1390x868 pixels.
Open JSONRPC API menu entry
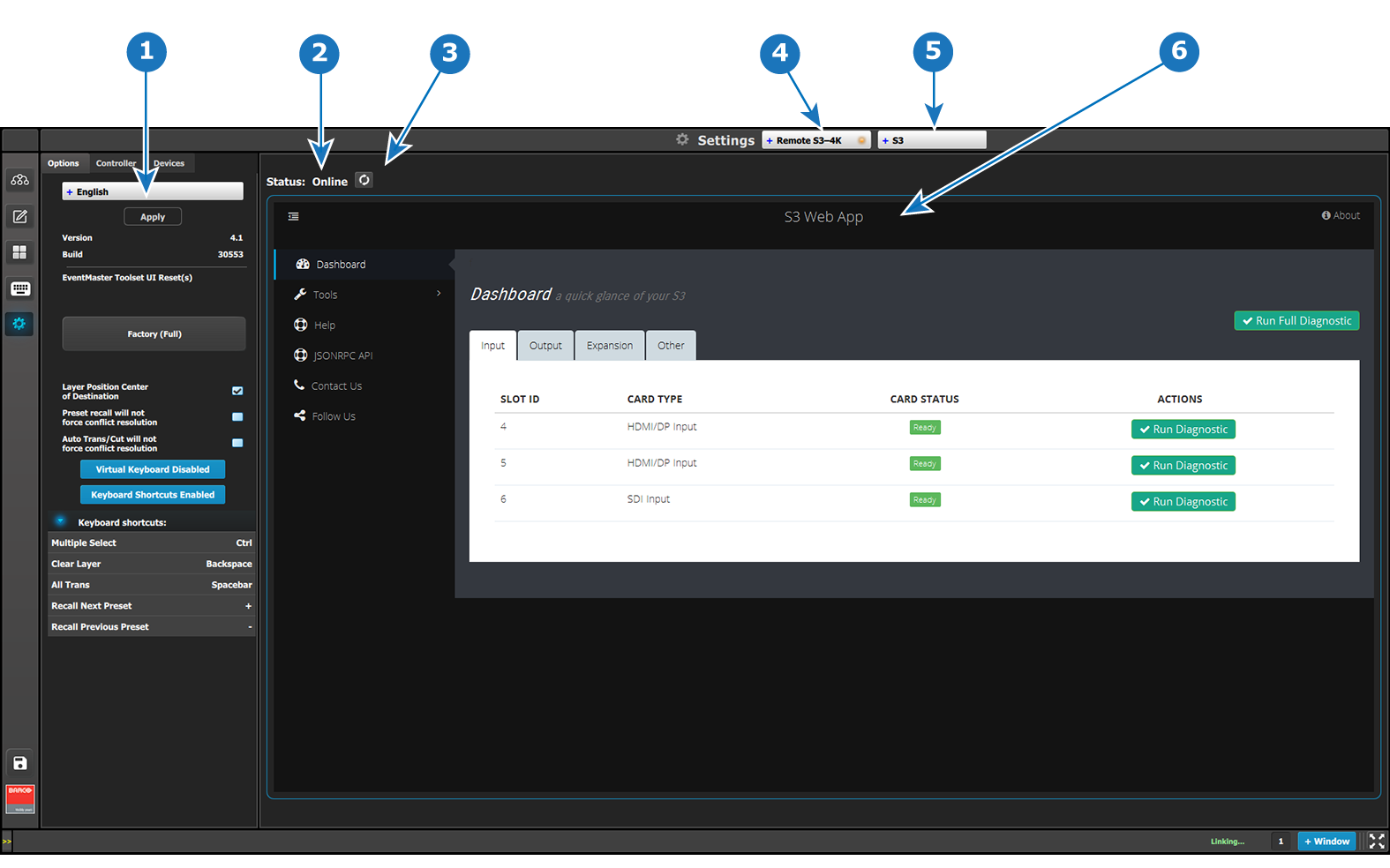click(364, 355)
